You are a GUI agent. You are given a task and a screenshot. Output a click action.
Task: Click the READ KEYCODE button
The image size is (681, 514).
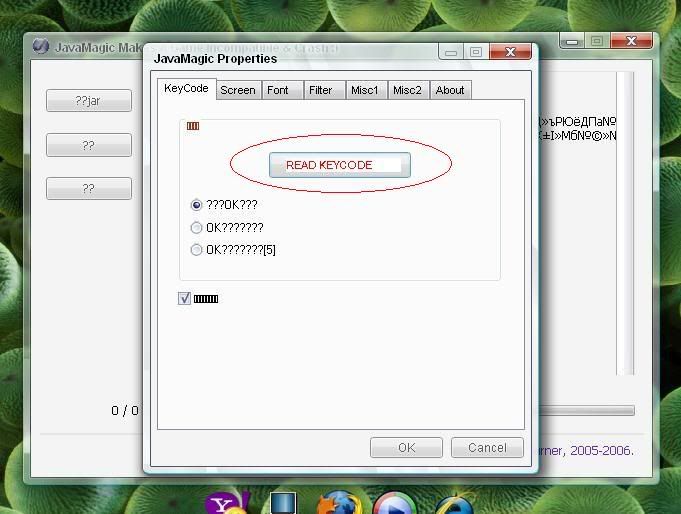[340, 165]
